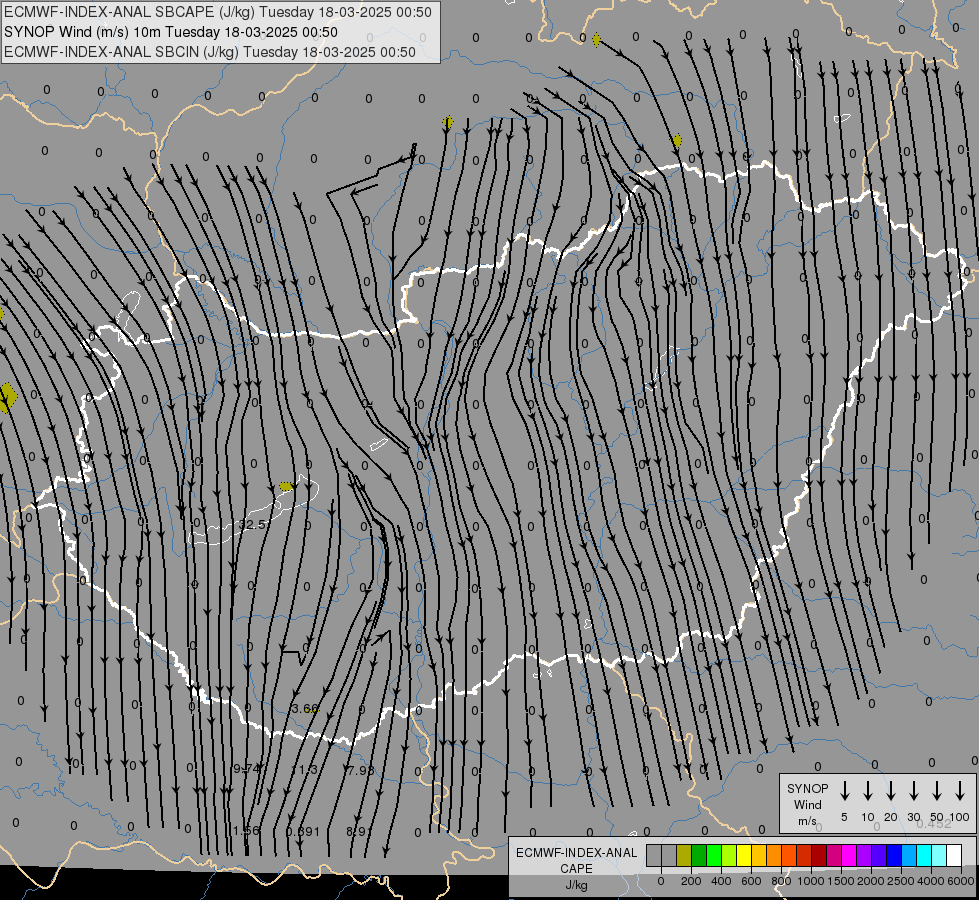The height and width of the screenshot is (900, 979).
Task: Click the 100 m/s wind arrow in legend
Action: pos(960,791)
